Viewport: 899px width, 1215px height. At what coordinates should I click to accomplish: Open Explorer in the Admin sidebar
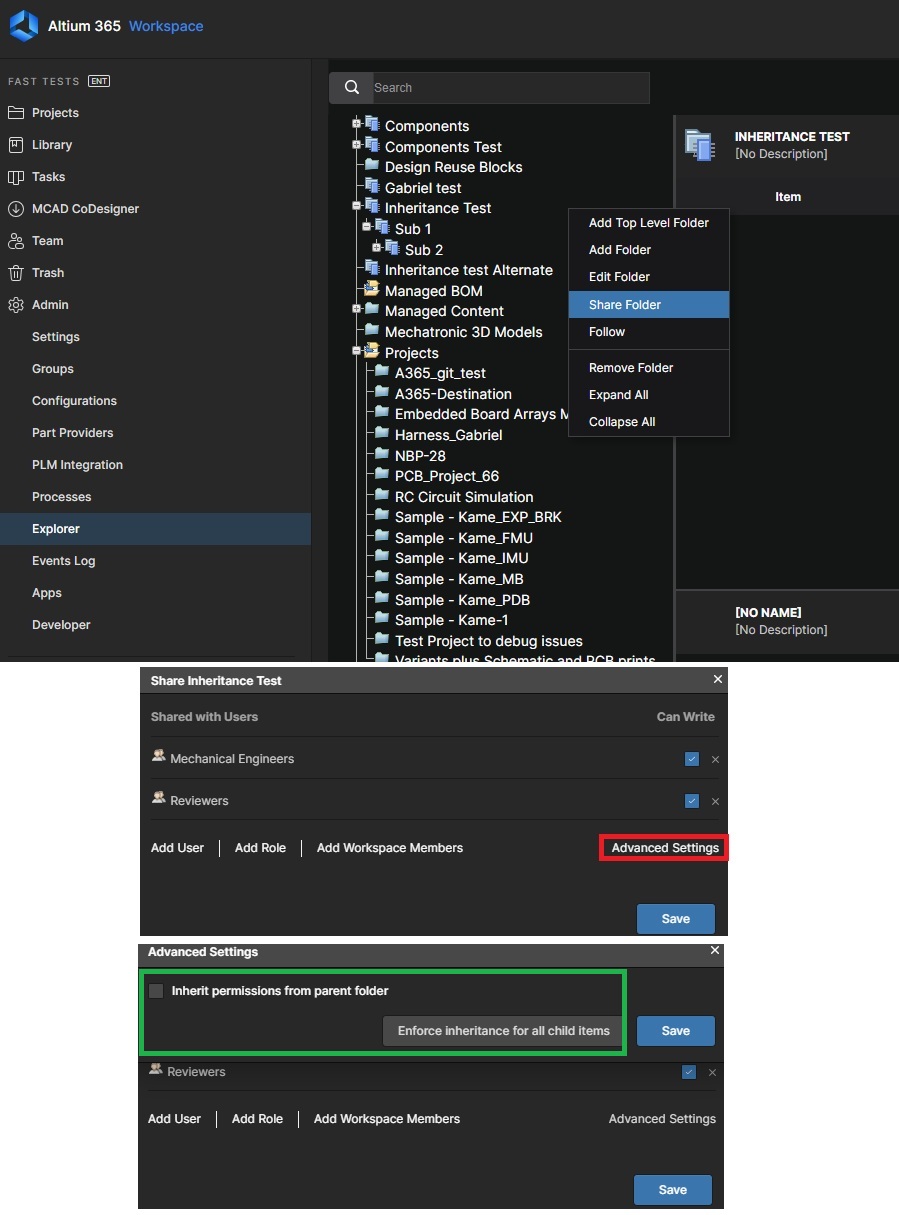point(155,529)
